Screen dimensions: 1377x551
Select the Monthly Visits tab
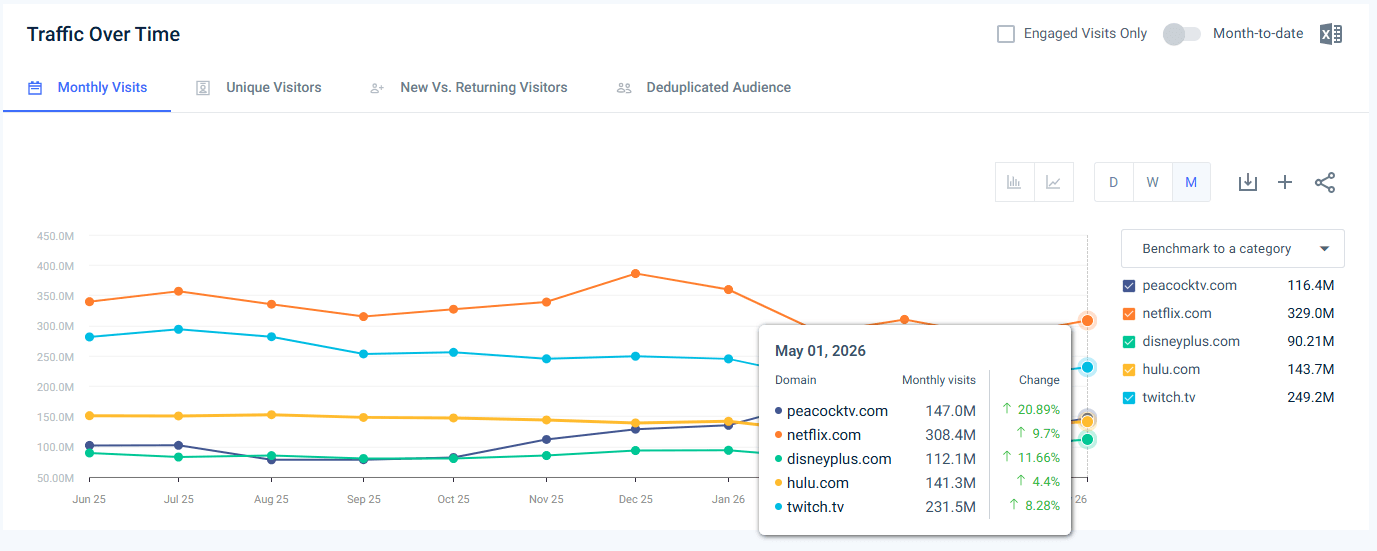[x=87, y=88]
